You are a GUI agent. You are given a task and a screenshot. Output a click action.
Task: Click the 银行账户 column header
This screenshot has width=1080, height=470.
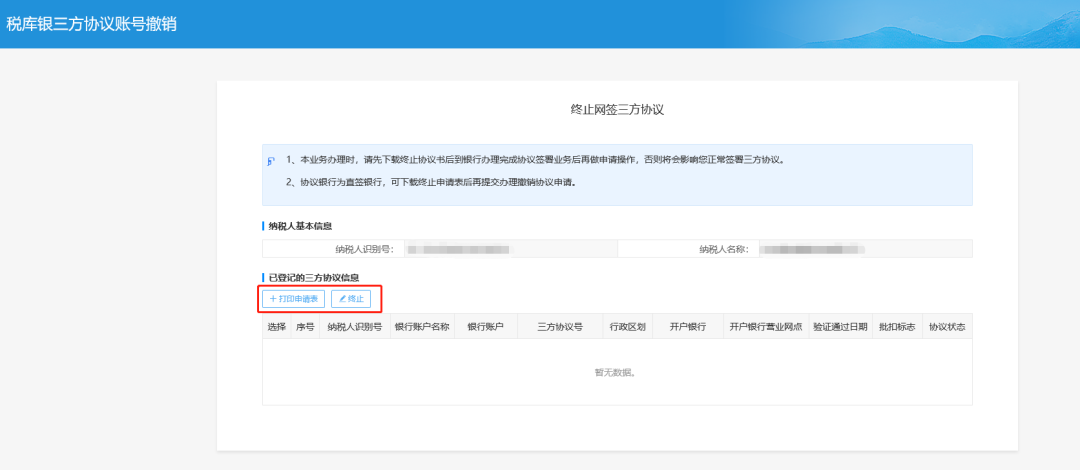pos(486,327)
